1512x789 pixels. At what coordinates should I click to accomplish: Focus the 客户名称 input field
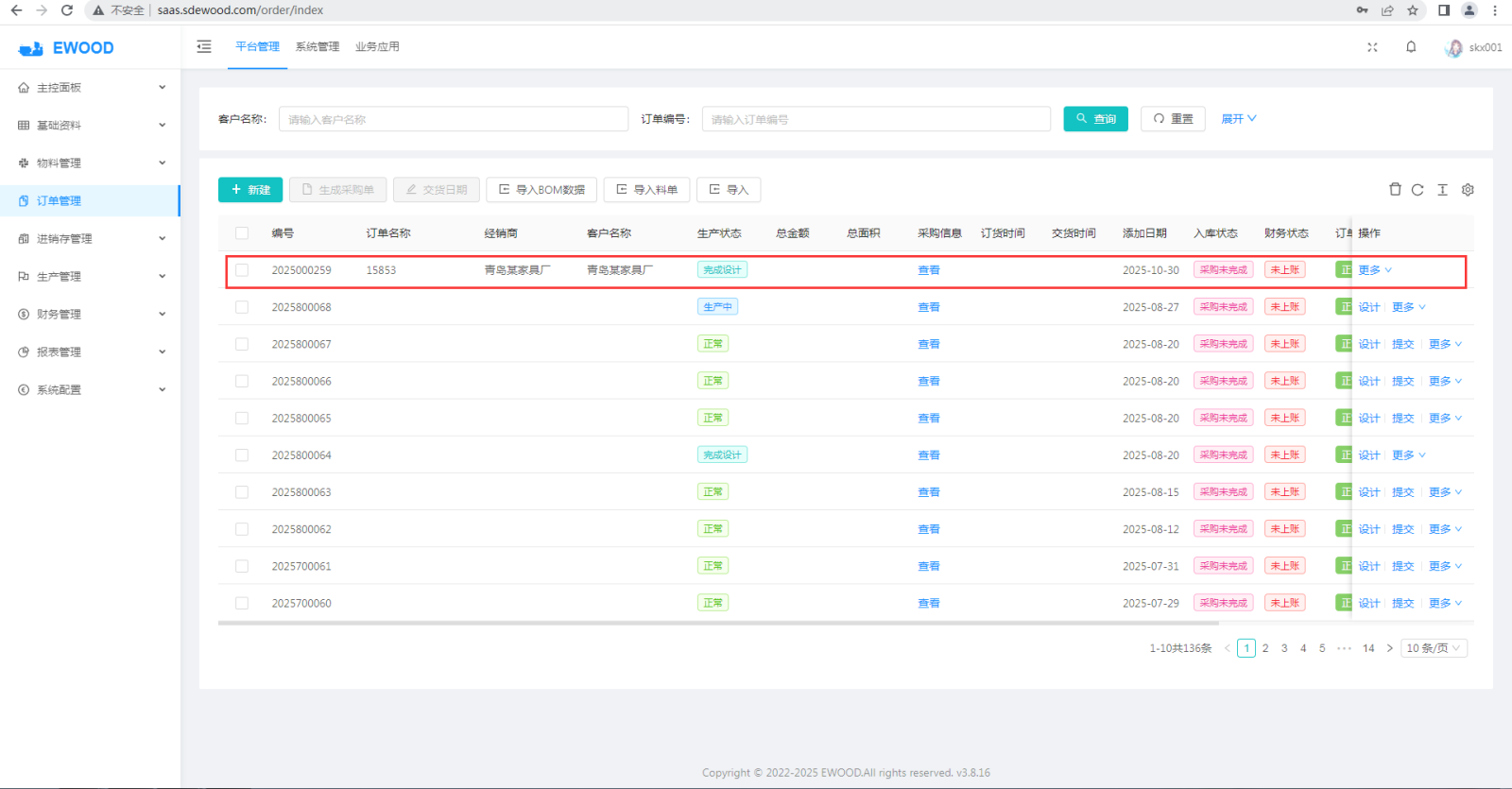453,119
